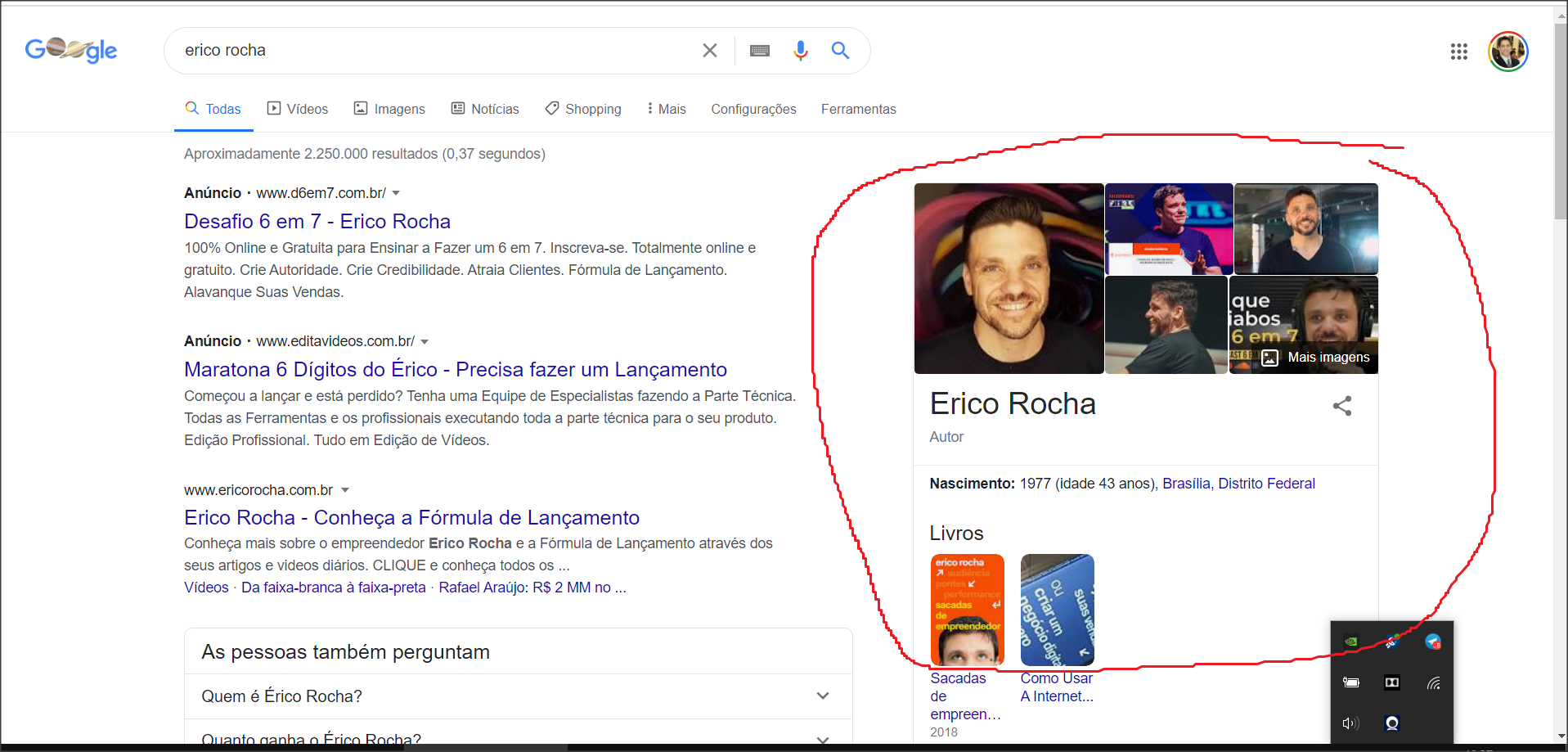Open Dolby audio tray icon
The width and height of the screenshot is (1568, 752).
pos(1391,682)
